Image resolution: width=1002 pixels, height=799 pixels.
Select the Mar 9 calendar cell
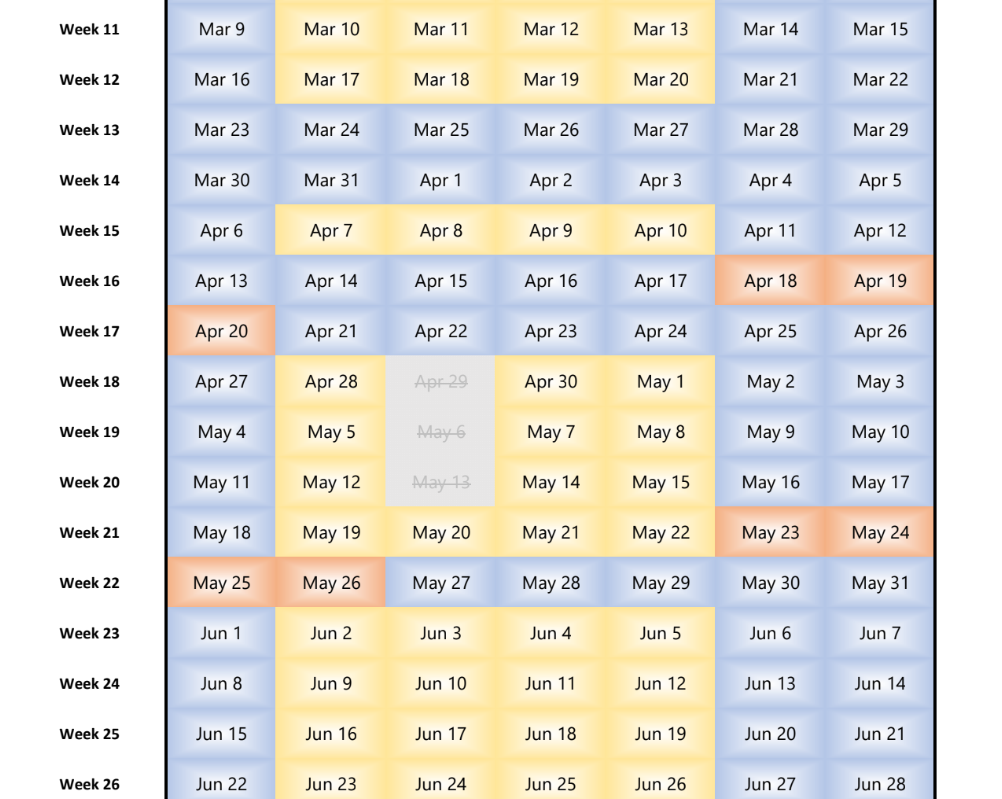point(221,29)
